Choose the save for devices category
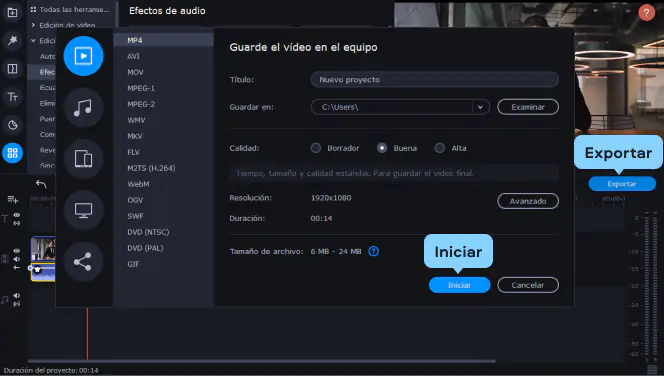 [83, 159]
